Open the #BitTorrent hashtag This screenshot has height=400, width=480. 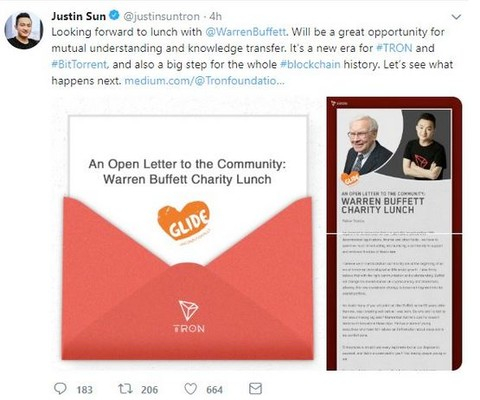[80, 64]
